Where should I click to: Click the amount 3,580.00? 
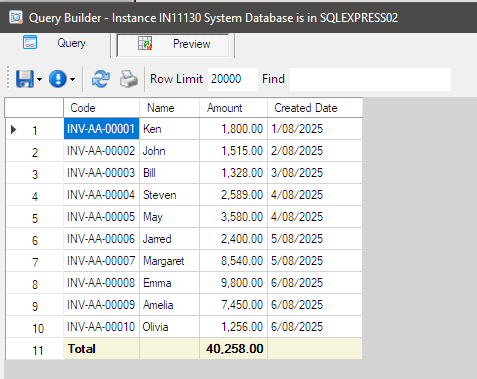pos(233,217)
